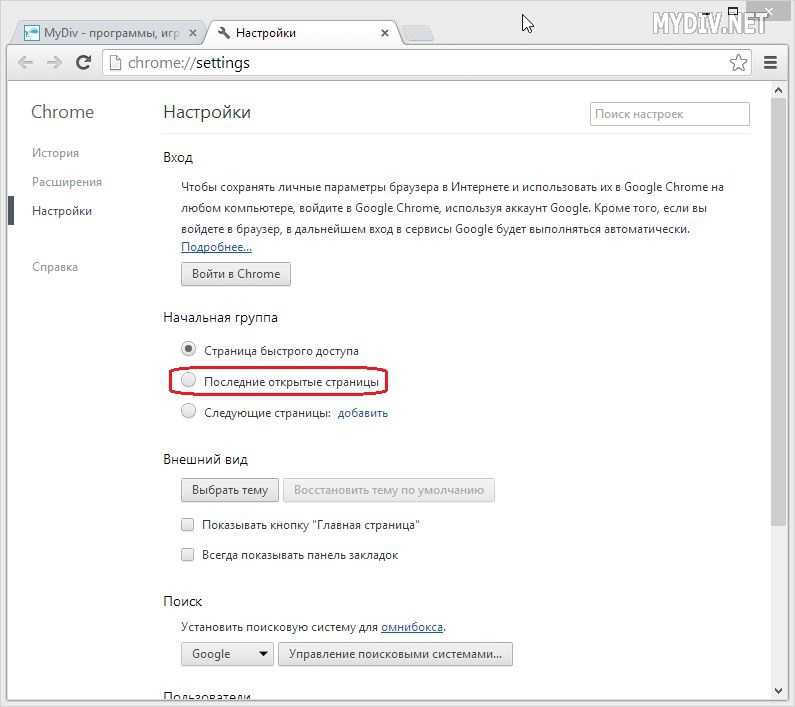Screen dimensions: 795x707
Task: Follow the Подробнее... link
Action: point(216,247)
